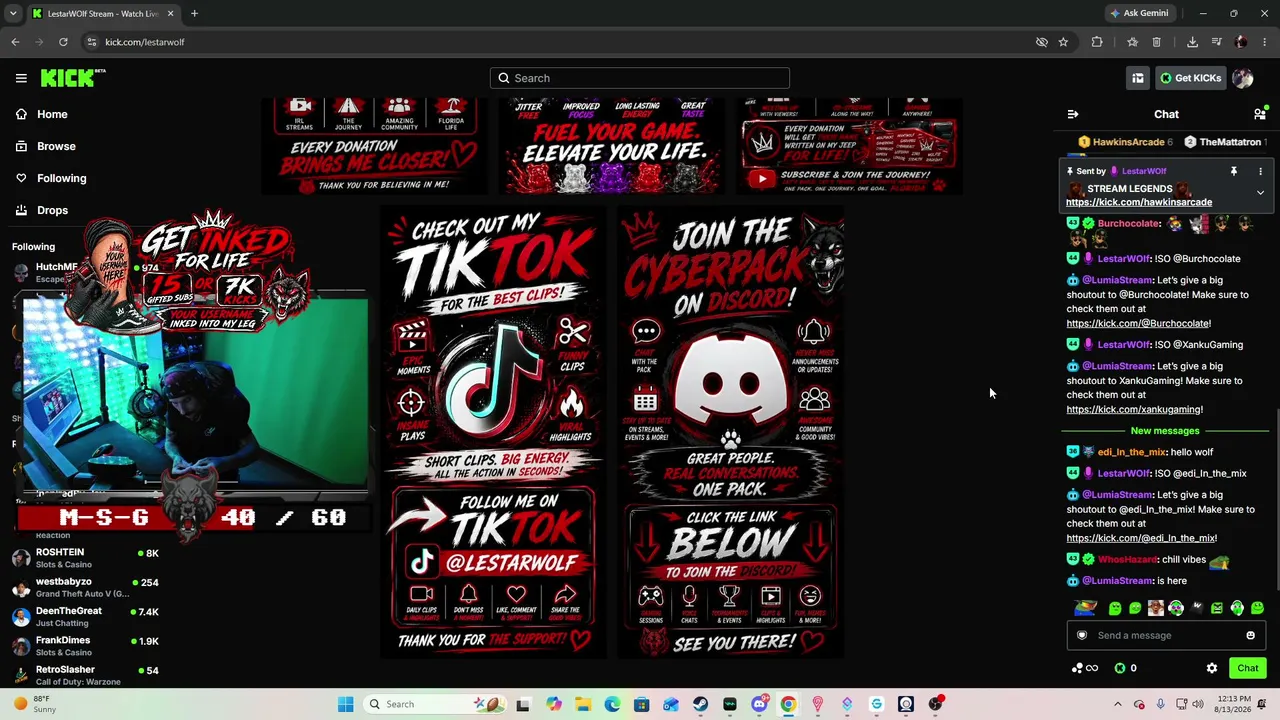
Task: Click the TikTok panel banner
Action: click(493, 434)
